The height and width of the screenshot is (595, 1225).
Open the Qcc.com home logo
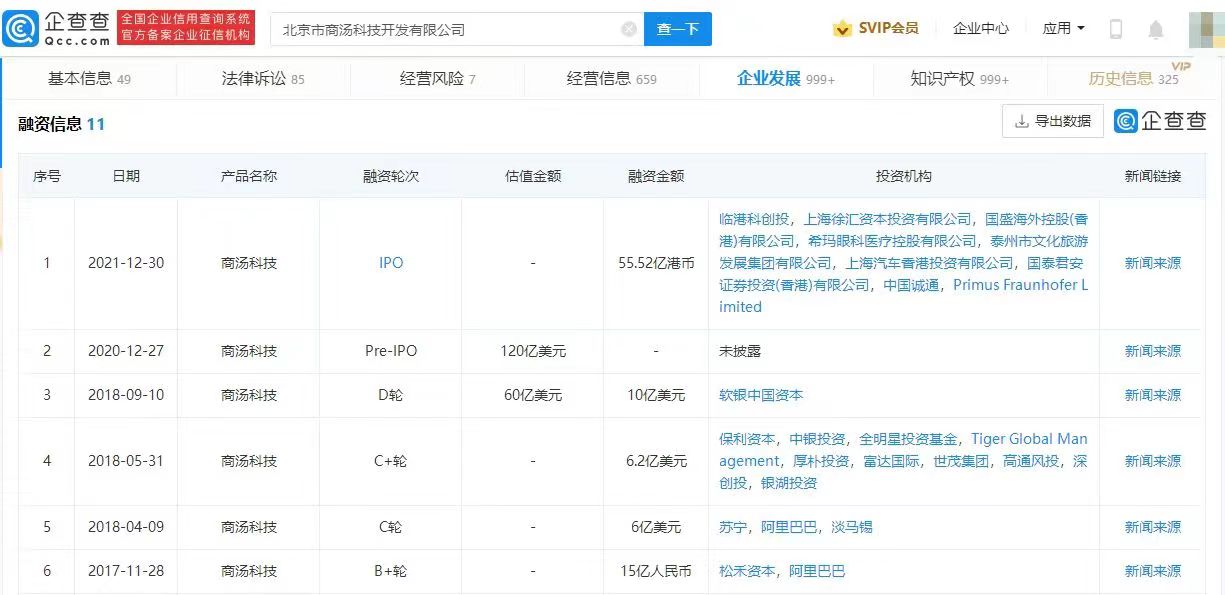point(57,29)
